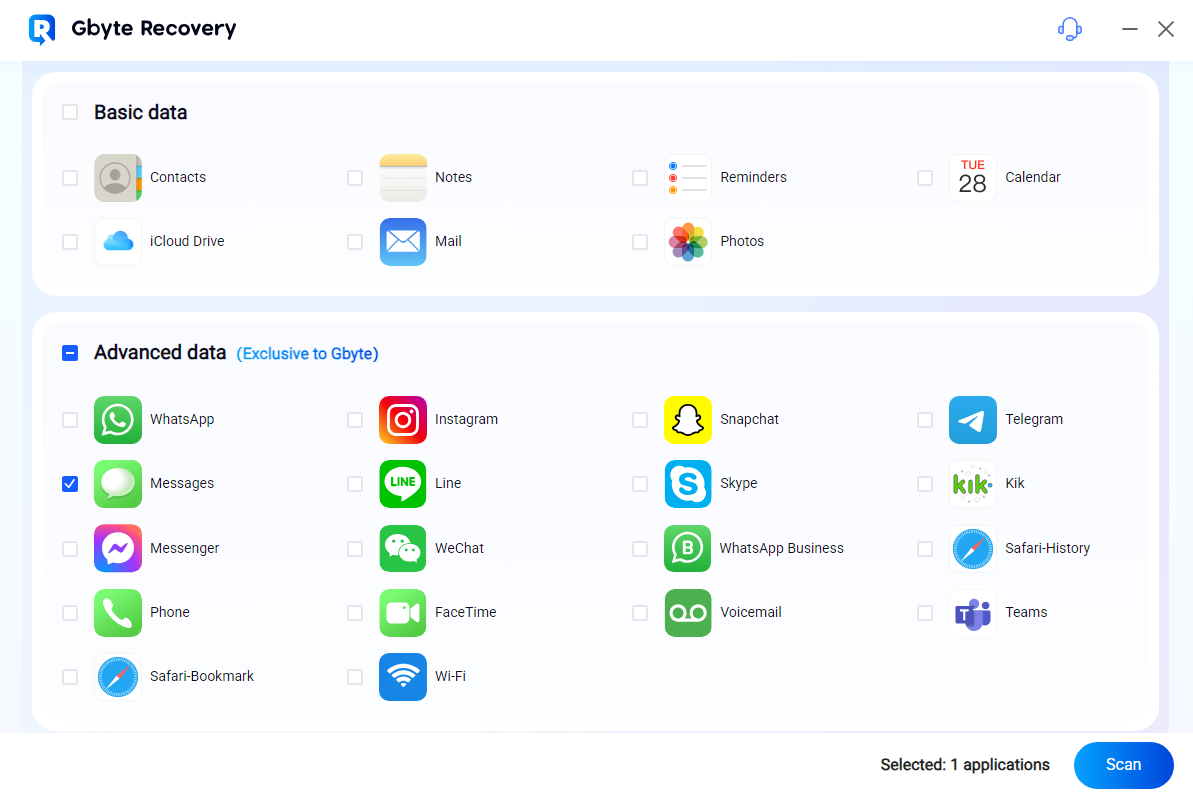Click the Instagram icon
Viewport: 1193px width, 792px height.
tap(402, 419)
